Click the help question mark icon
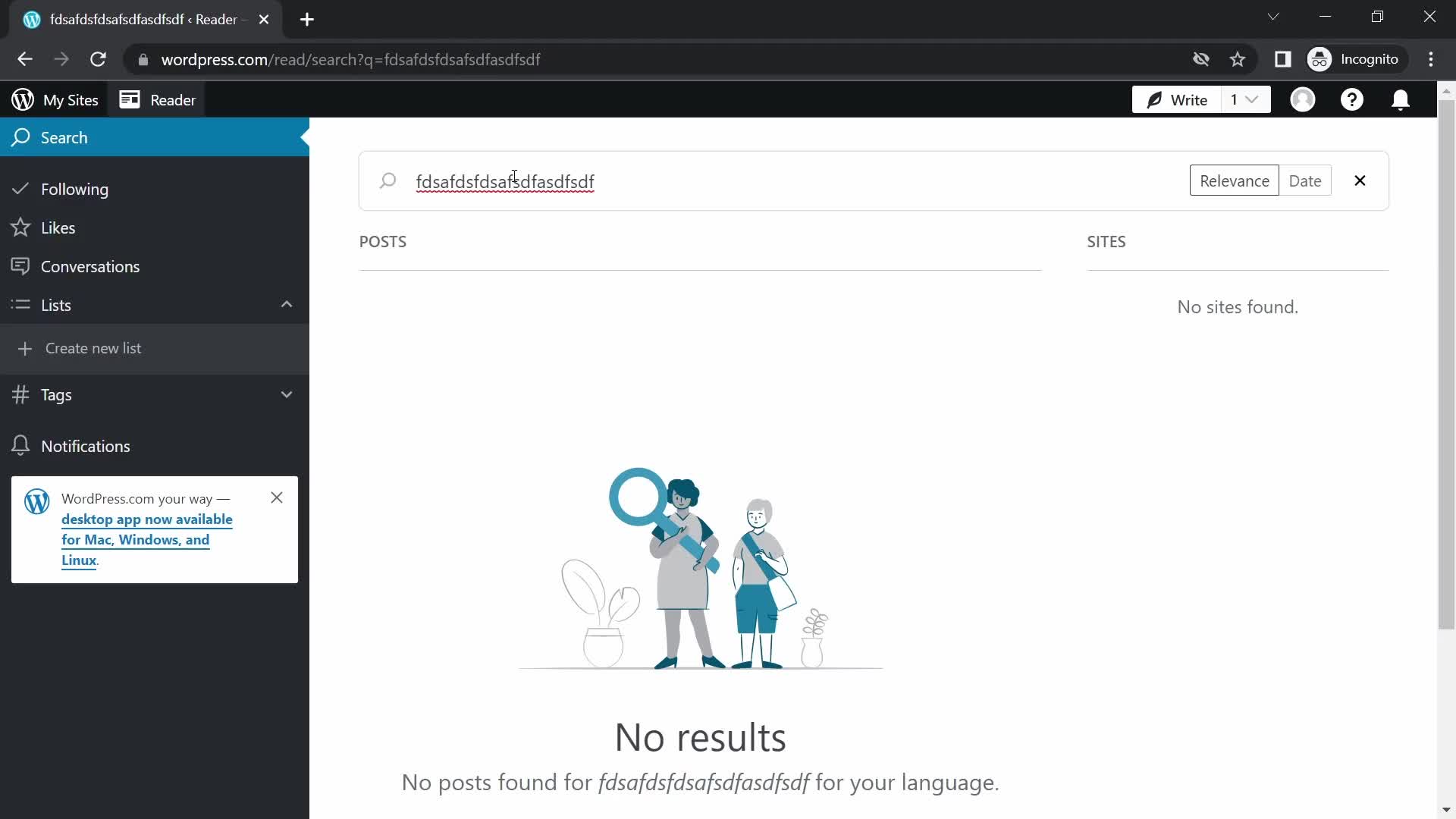 [x=1352, y=100]
